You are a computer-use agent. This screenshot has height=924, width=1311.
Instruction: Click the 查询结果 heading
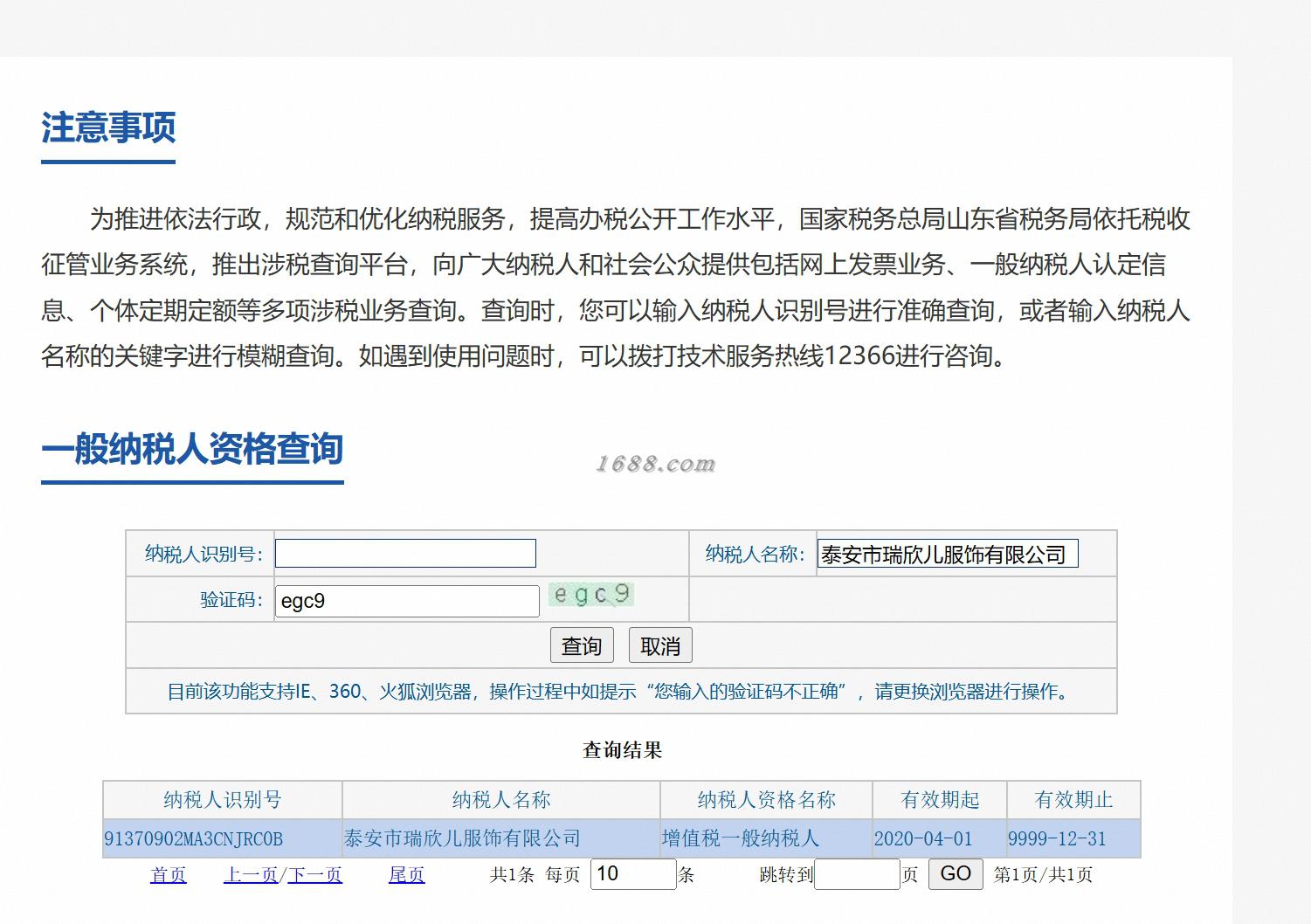click(x=622, y=749)
